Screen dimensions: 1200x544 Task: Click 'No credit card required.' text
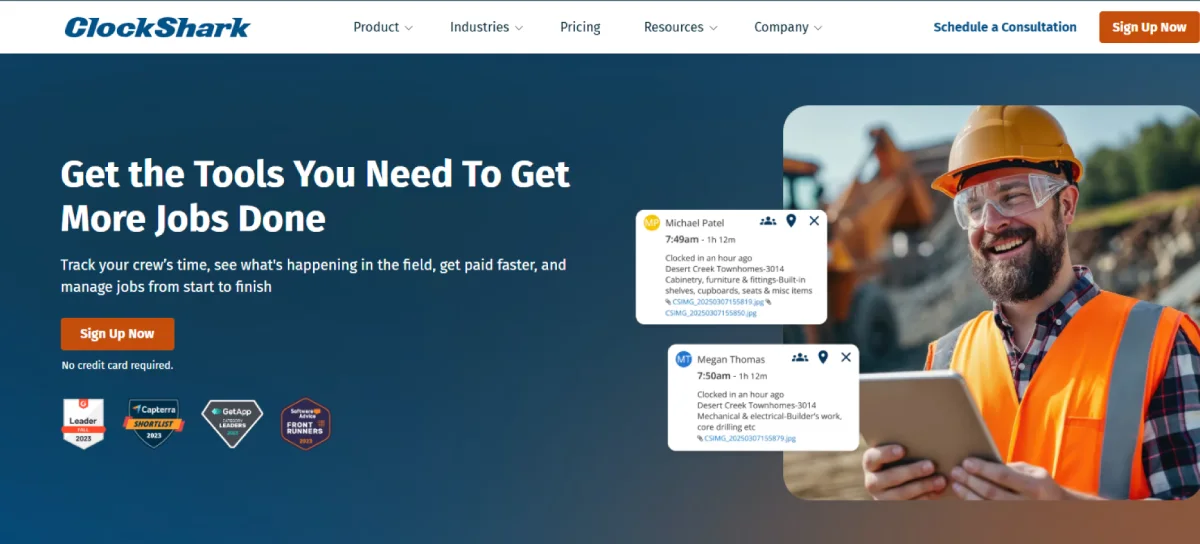click(x=117, y=365)
